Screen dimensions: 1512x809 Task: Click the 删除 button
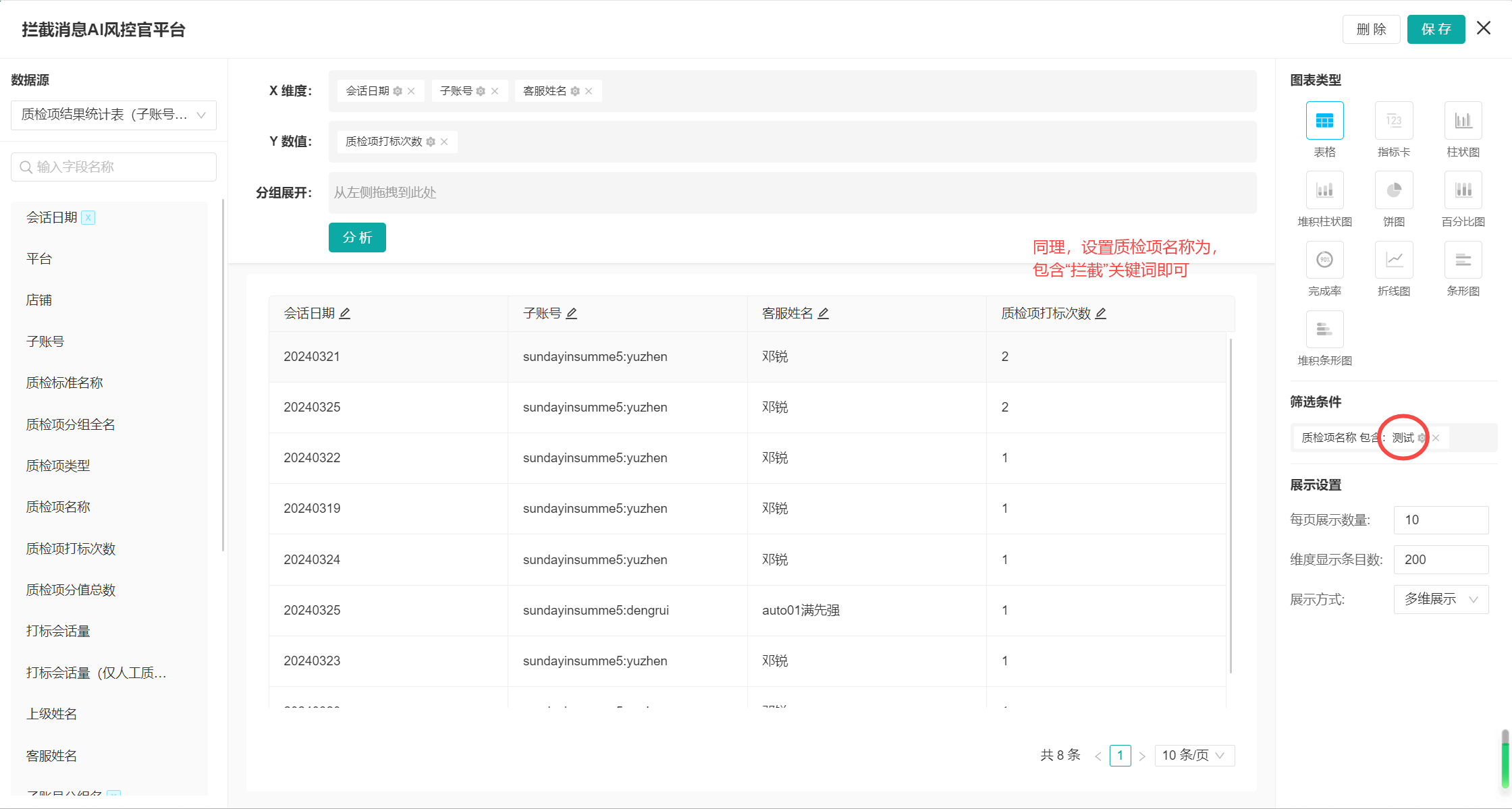coord(1371,29)
